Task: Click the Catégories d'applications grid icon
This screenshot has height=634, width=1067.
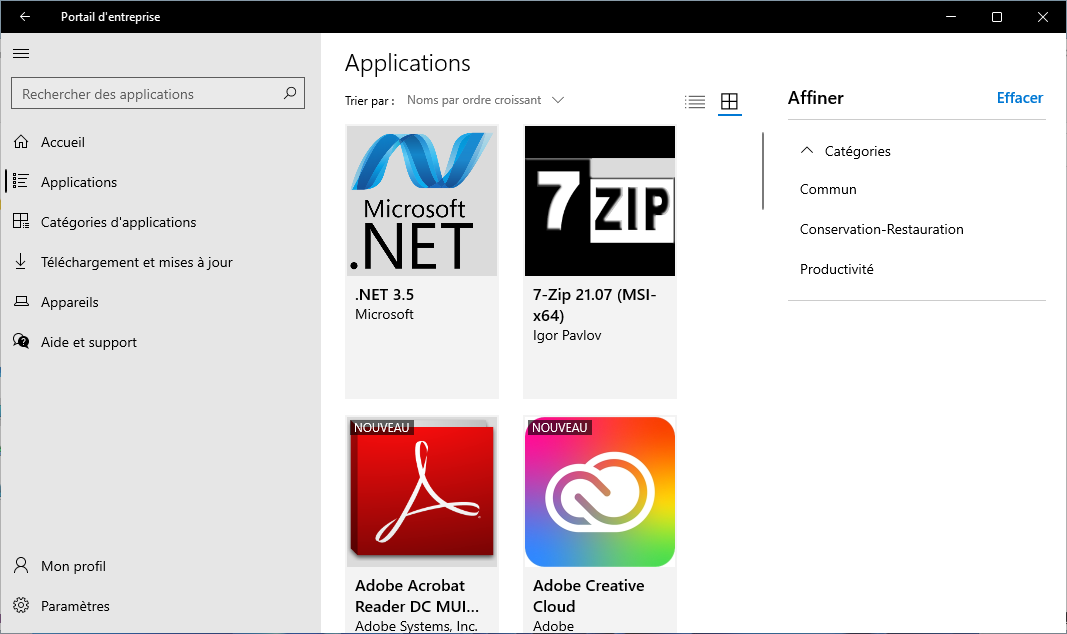Action: tap(21, 221)
